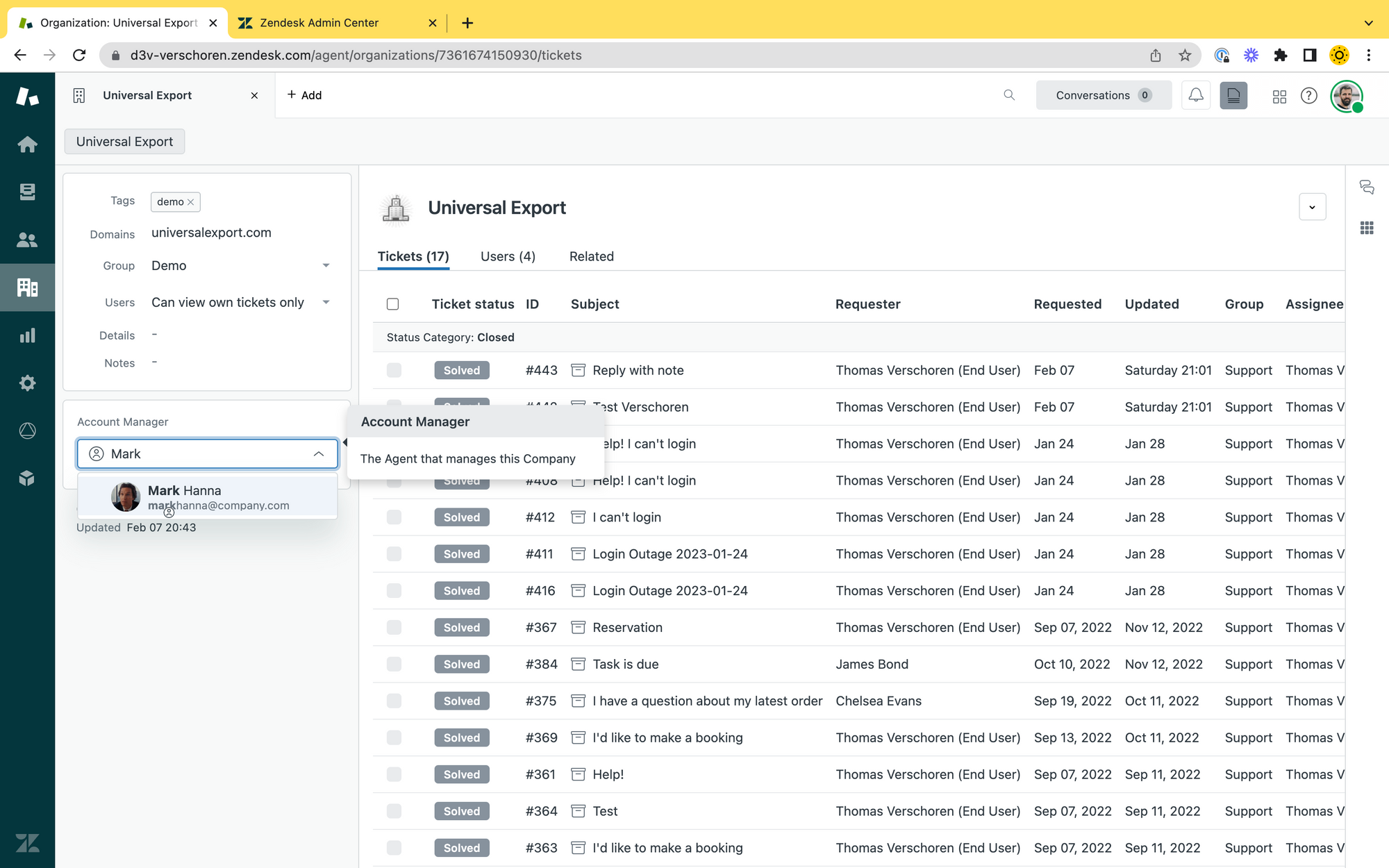The width and height of the screenshot is (1389, 868).
Task: Open Zendesk products grid icon
Action: (1279, 96)
